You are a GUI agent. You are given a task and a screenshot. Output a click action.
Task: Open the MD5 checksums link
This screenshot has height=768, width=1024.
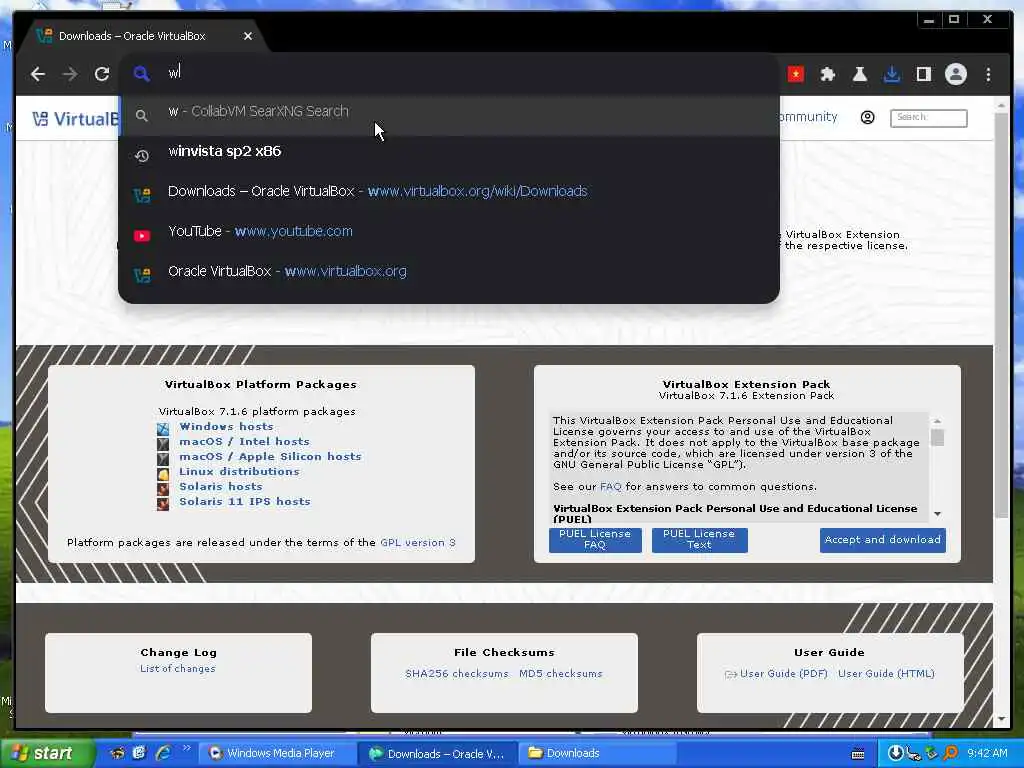[x=561, y=674]
